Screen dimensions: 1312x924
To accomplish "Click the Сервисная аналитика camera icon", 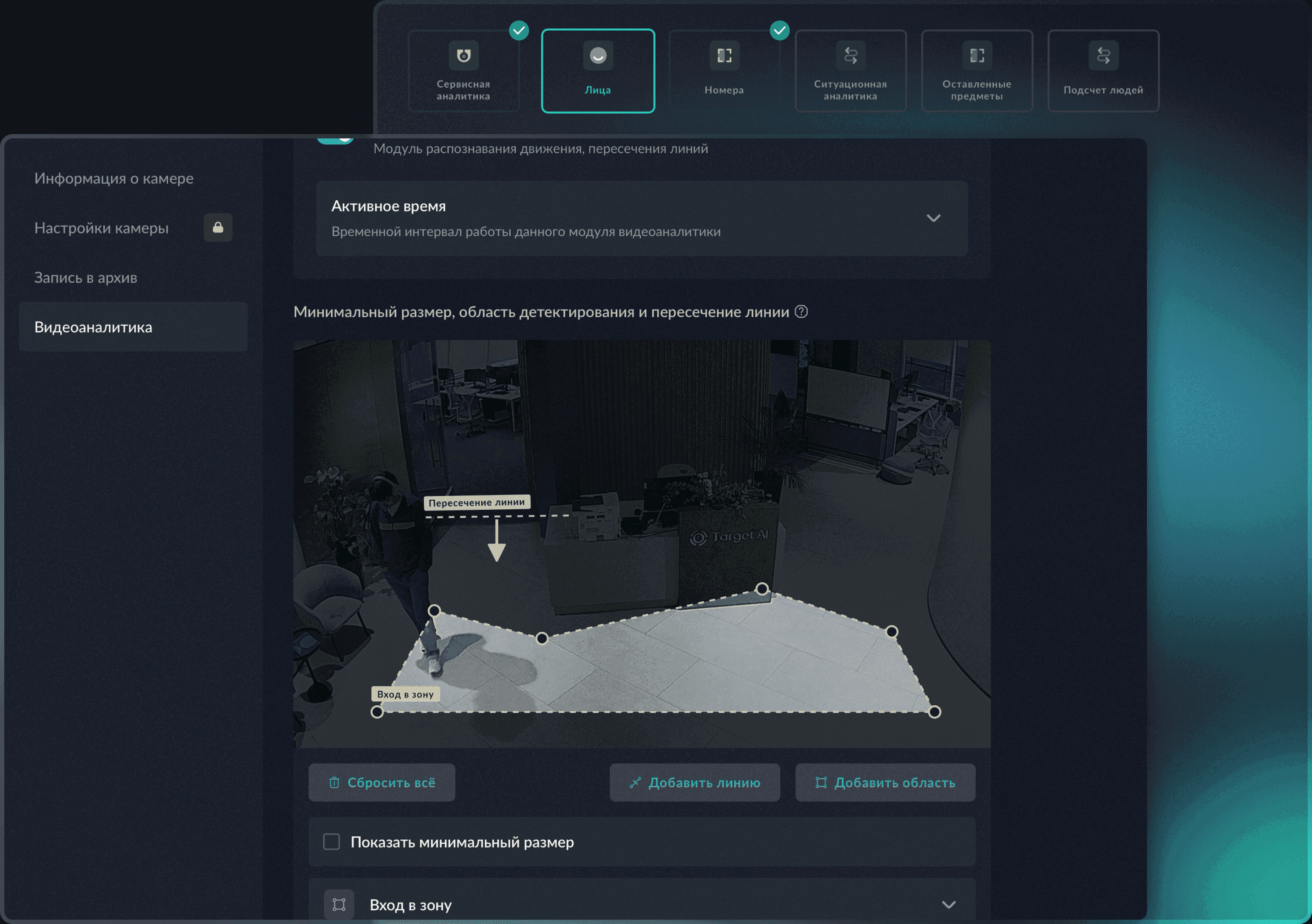I will point(463,55).
